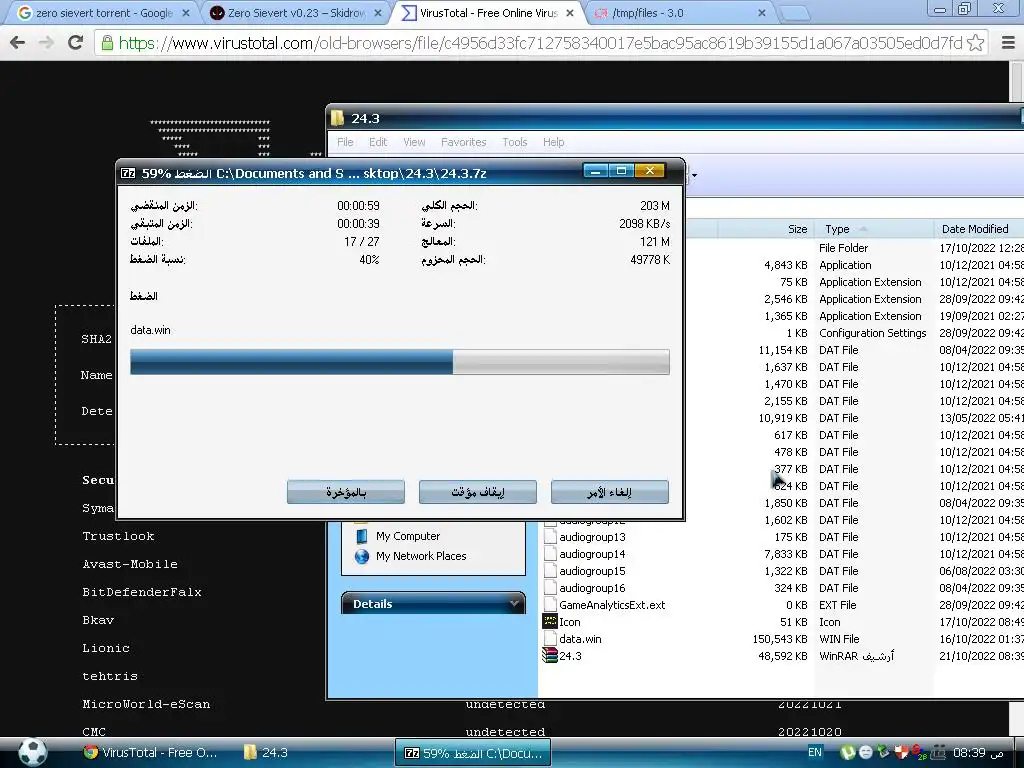
Task: Click the tehtris engine name
Action: tap(110, 677)
